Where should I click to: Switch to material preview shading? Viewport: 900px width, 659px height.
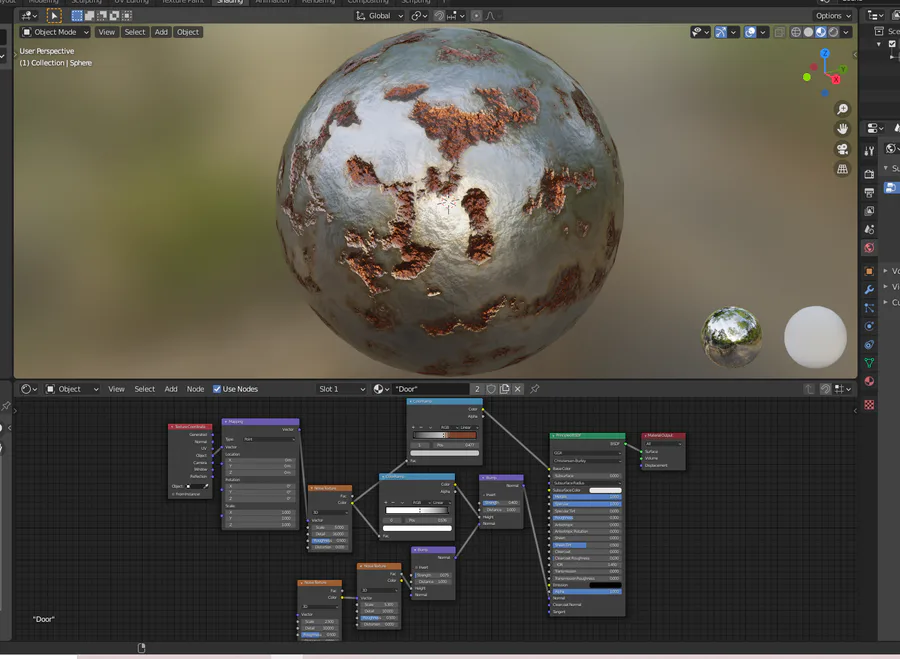pyautogui.click(x=821, y=32)
